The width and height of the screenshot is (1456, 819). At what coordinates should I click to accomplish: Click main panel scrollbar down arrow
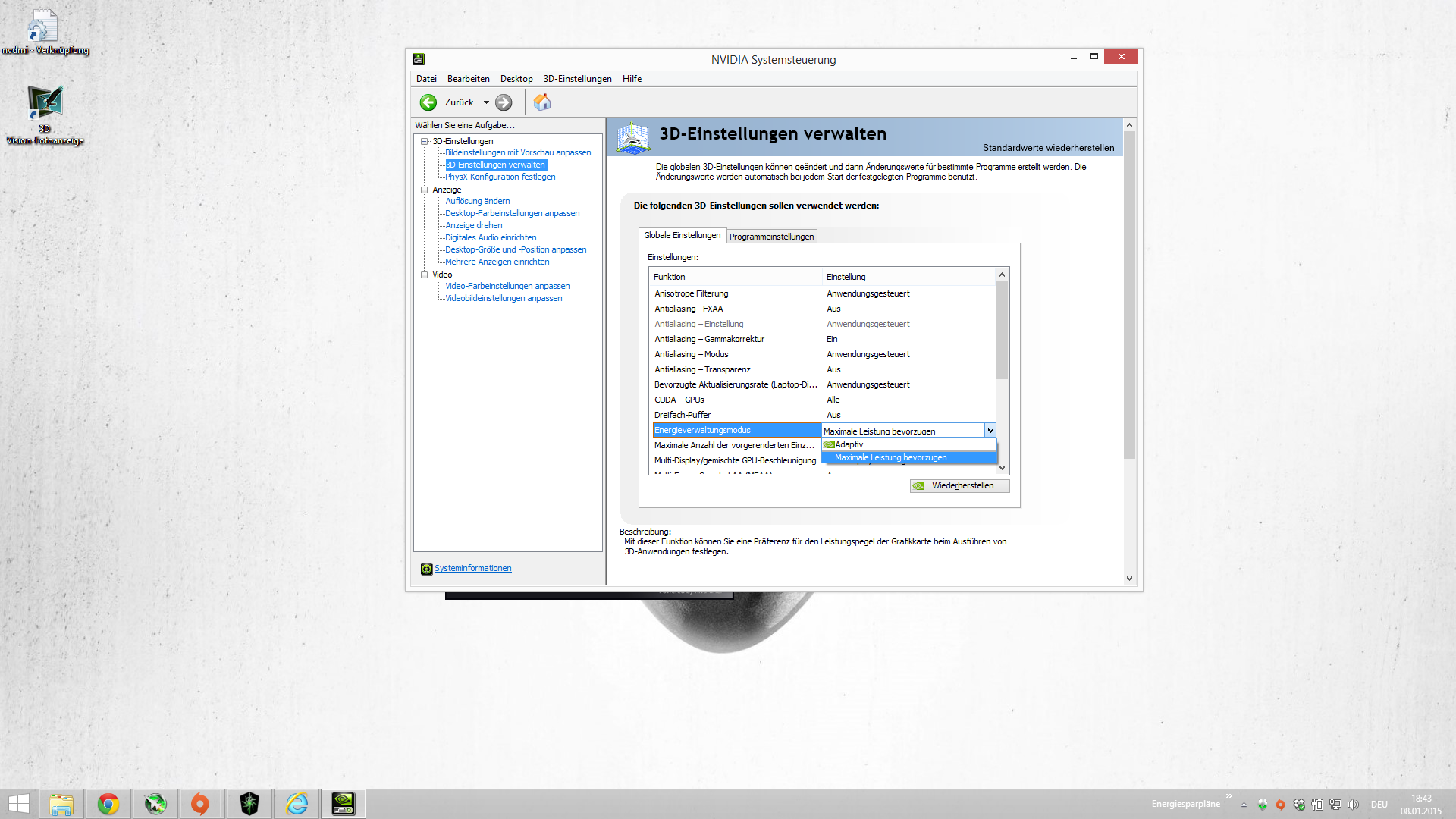pos(1129,578)
